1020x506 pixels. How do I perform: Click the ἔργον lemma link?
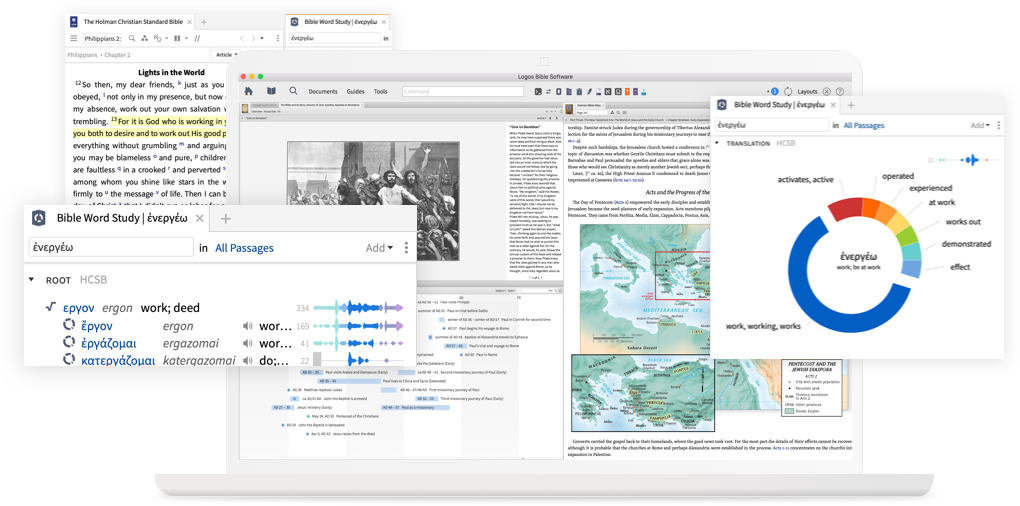pos(97,326)
